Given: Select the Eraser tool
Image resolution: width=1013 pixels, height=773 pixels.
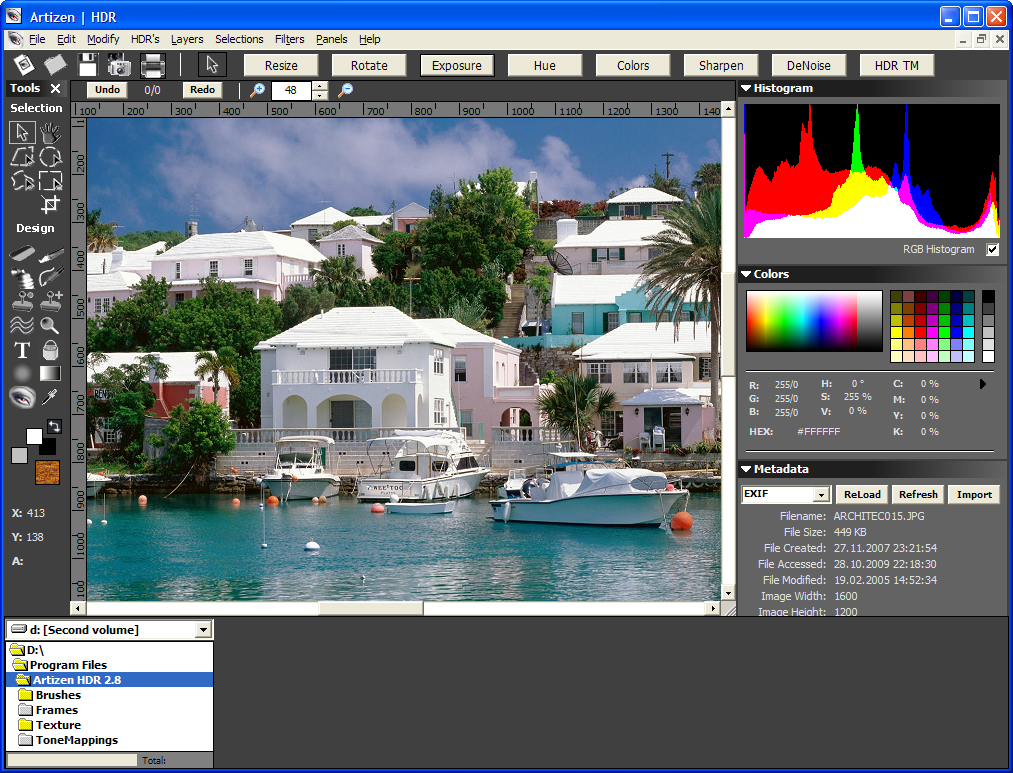Looking at the screenshot, I should click(x=22, y=254).
